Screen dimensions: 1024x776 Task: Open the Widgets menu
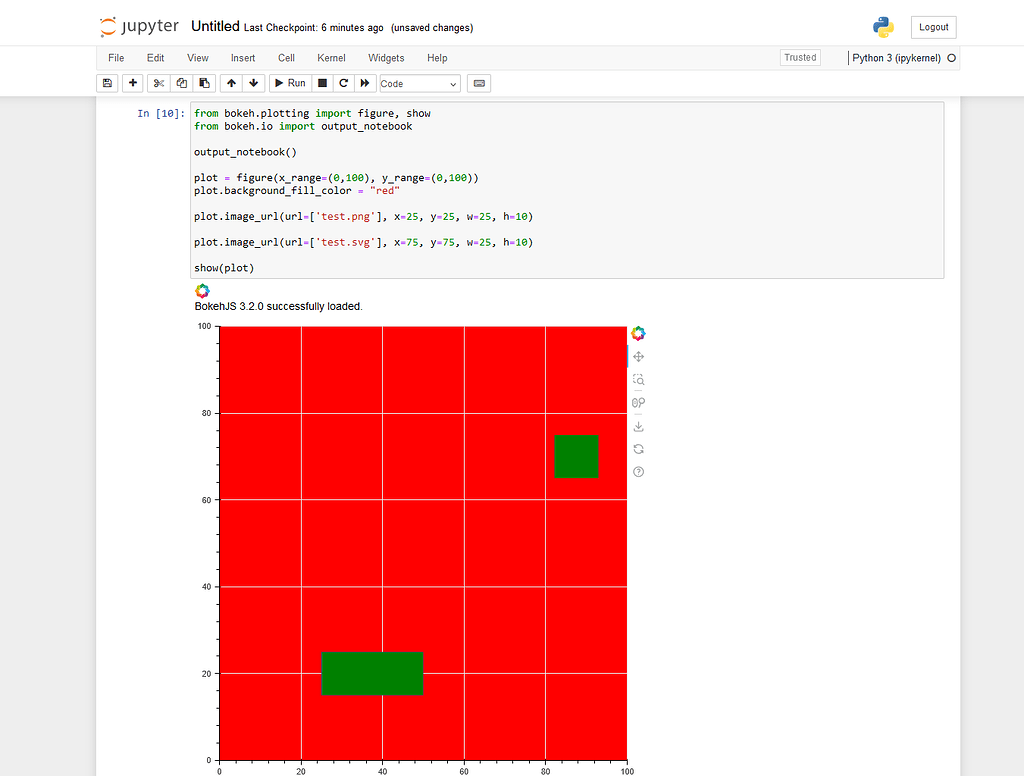click(x=386, y=58)
